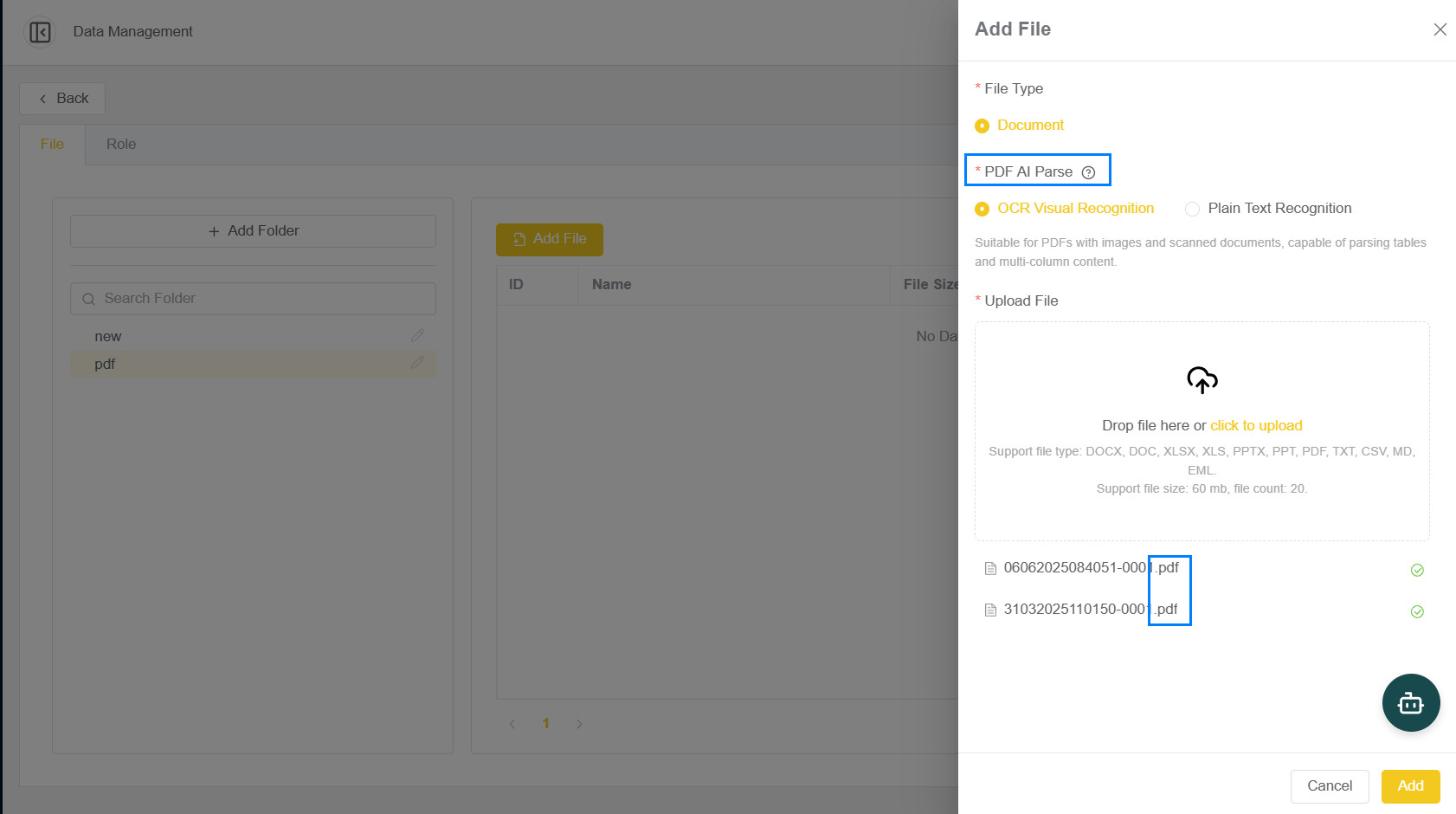
Task: Close the Add File panel
Action: coord(1440,29)
